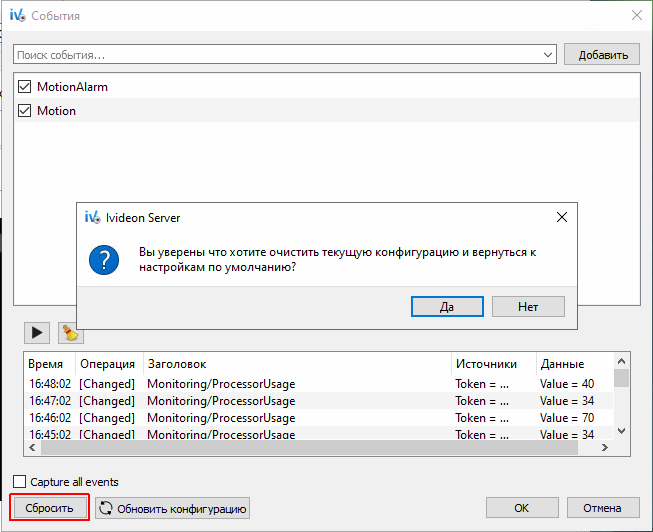653x532 pixels.
Task: Click the Ivideon logo in События title bar
Action: coord(17,15)
